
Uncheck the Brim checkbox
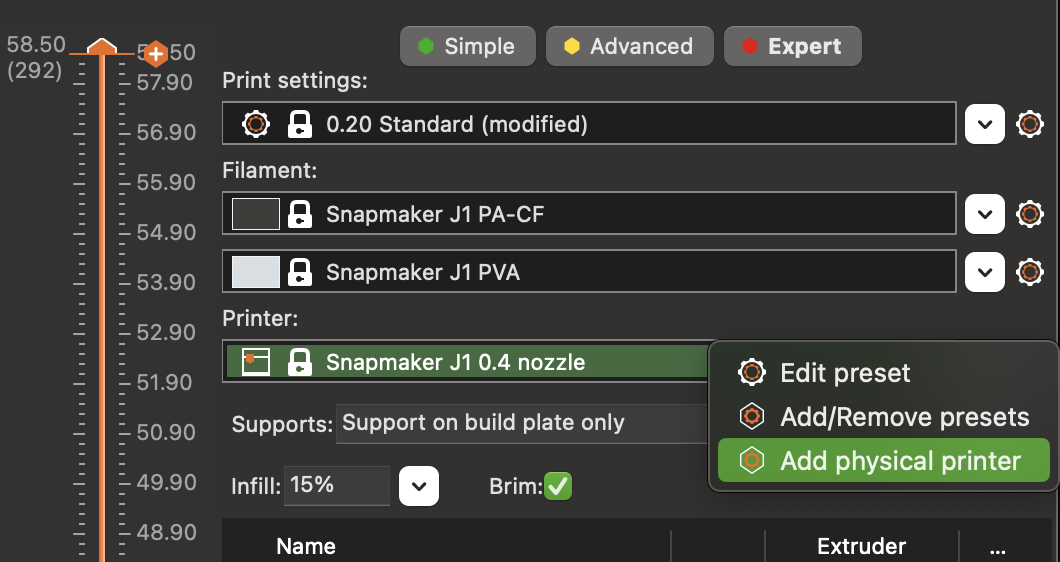click(558, 486)
